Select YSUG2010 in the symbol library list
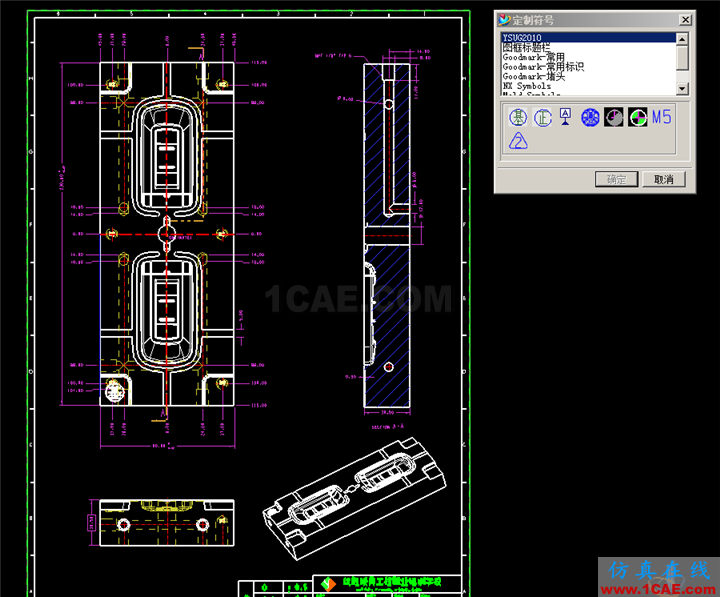720x597 pixels. 588,38
